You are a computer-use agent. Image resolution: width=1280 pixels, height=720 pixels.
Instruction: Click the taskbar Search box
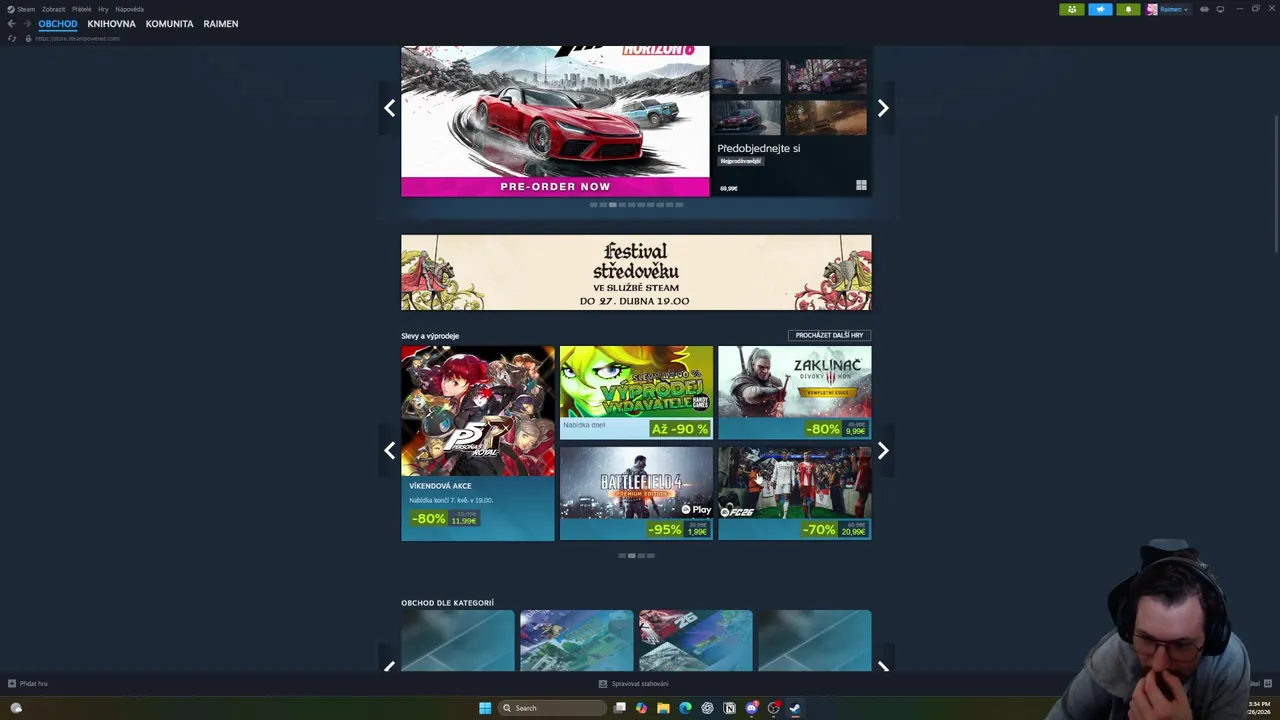[553, 708]
